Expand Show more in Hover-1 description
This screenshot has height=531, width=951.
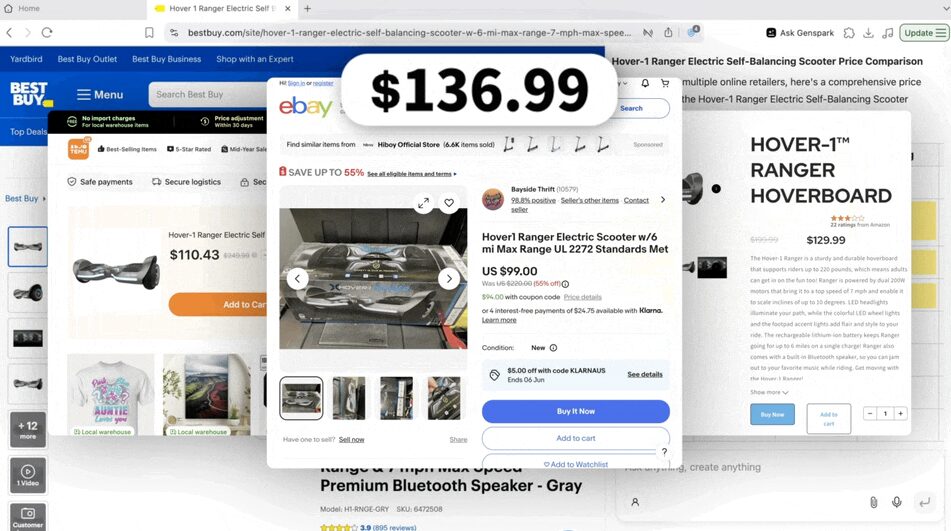(769, 392)
